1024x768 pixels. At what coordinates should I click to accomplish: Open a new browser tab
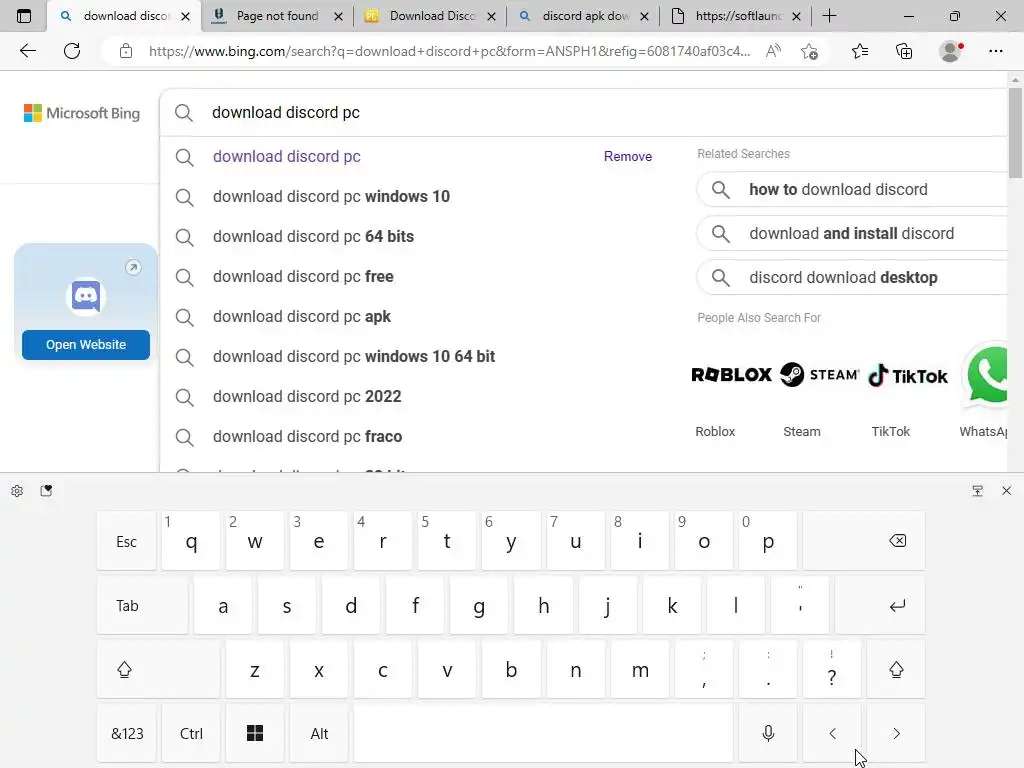[x=829, y=16]
